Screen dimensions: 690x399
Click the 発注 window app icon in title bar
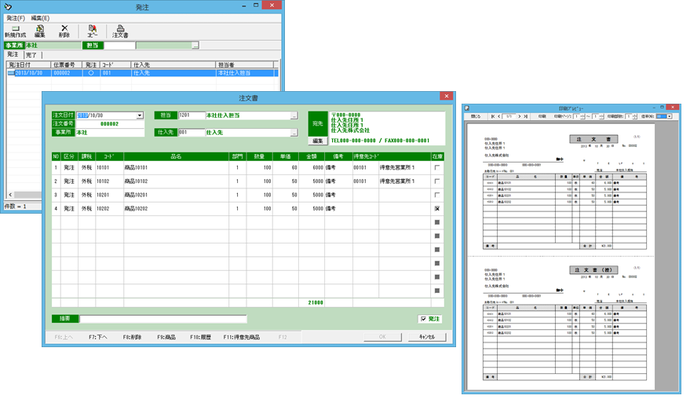point(7,7)
